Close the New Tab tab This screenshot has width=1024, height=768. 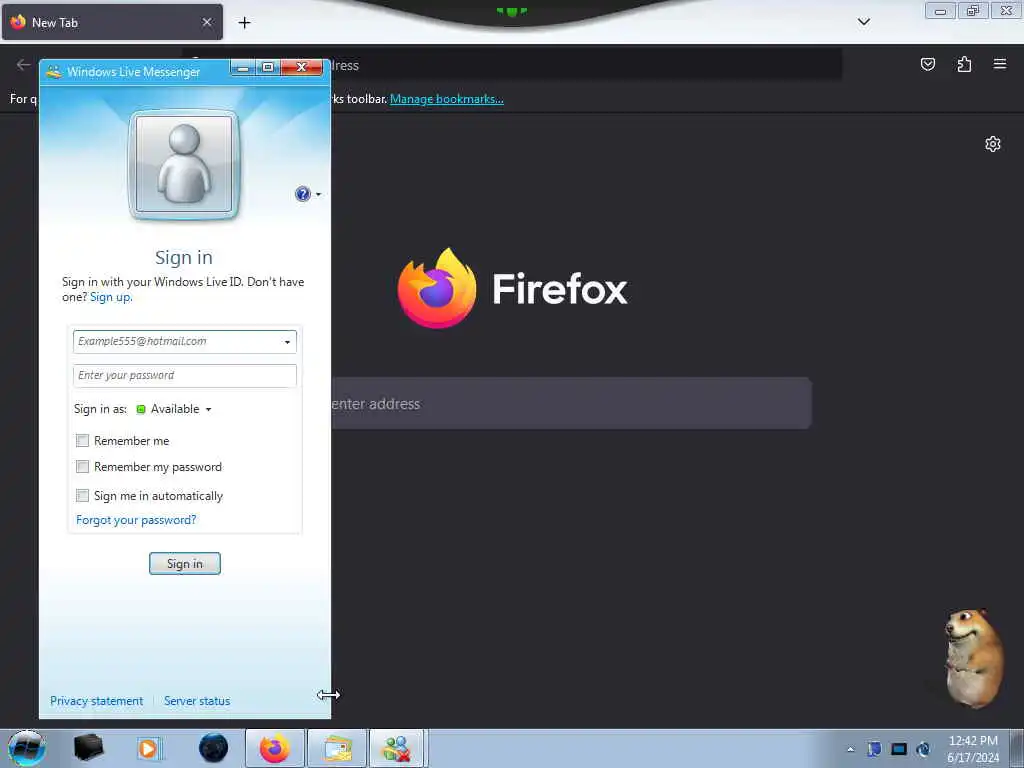click(x=207, y=22)
